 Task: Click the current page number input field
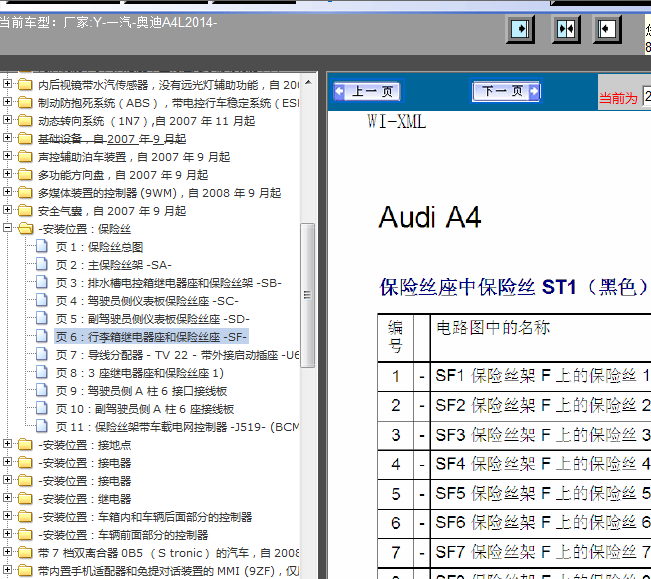tap(646, 97)
